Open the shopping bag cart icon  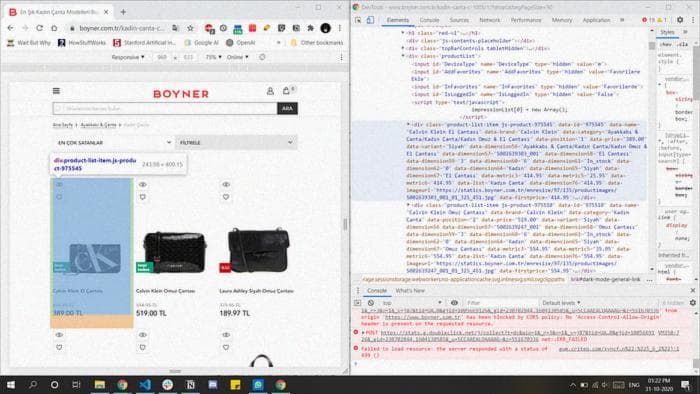pos(286,91)
